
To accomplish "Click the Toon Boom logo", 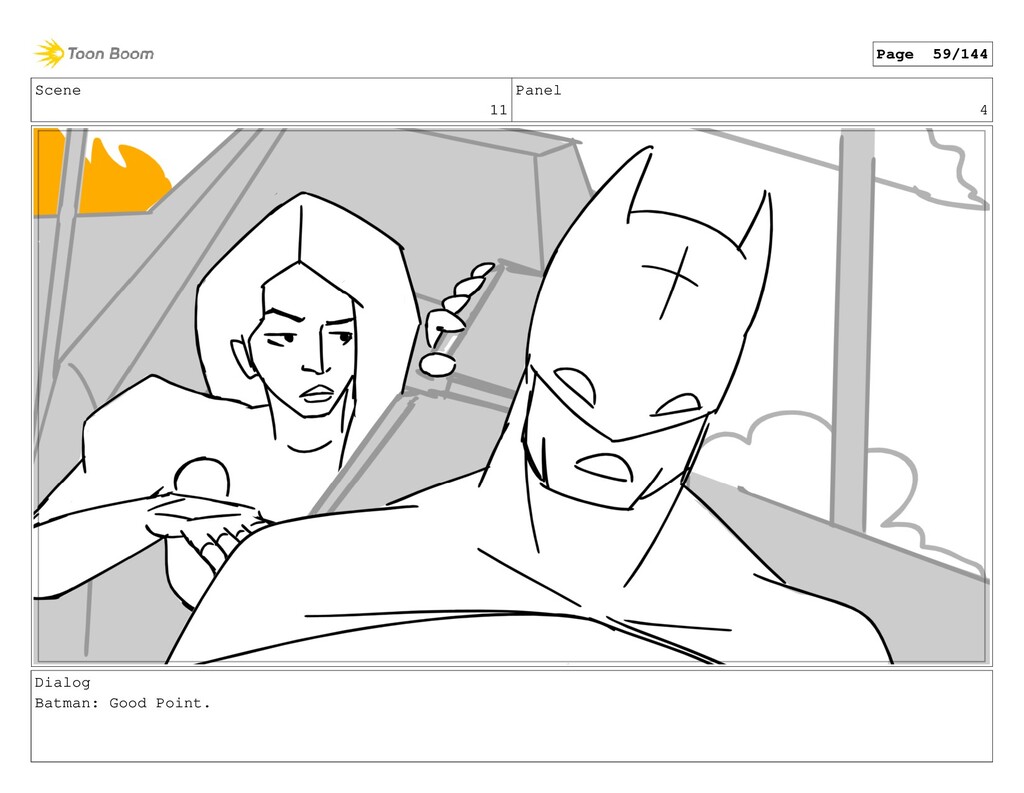I will (x=94, y=54).
